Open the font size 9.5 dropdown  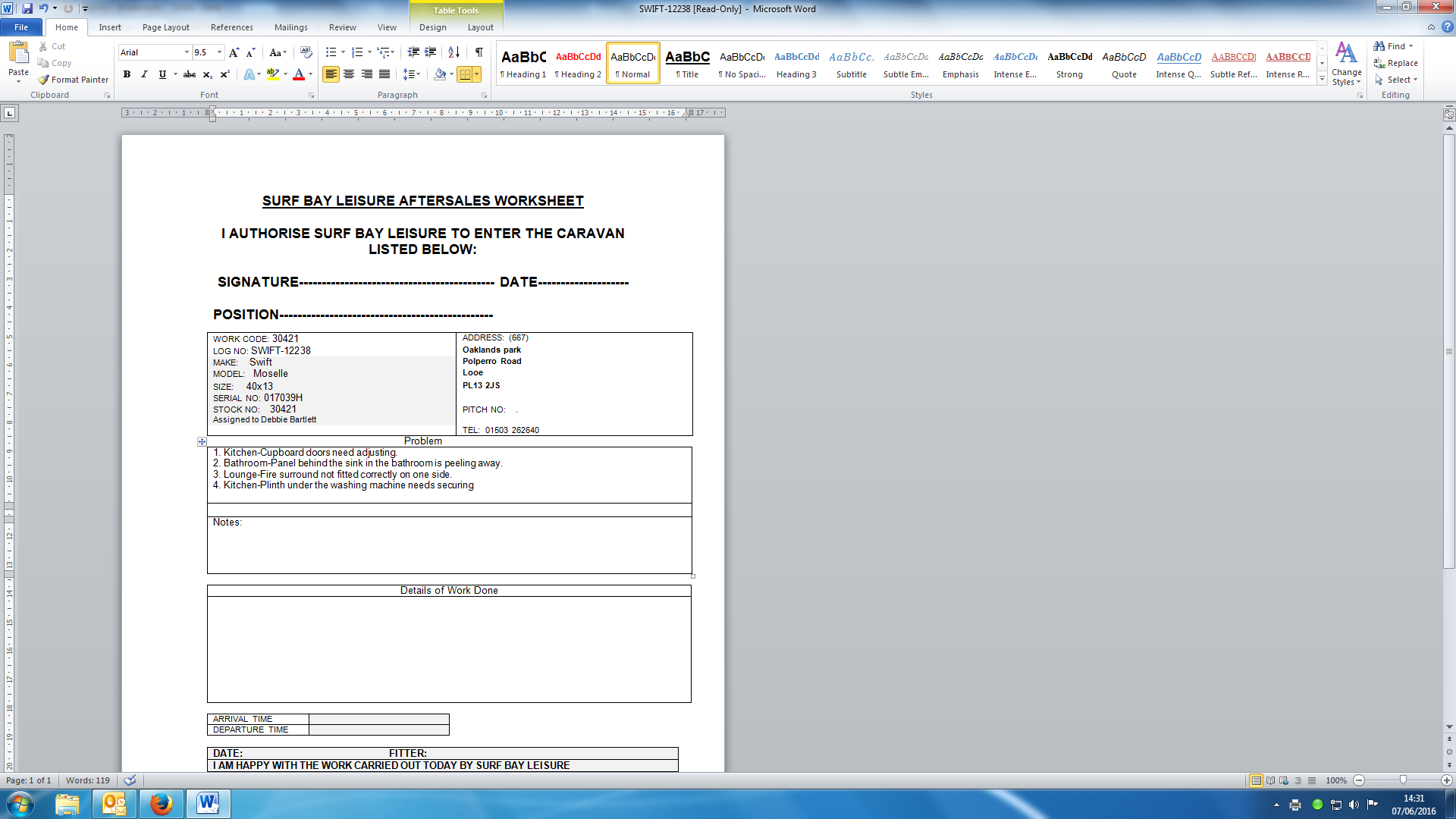220,52
